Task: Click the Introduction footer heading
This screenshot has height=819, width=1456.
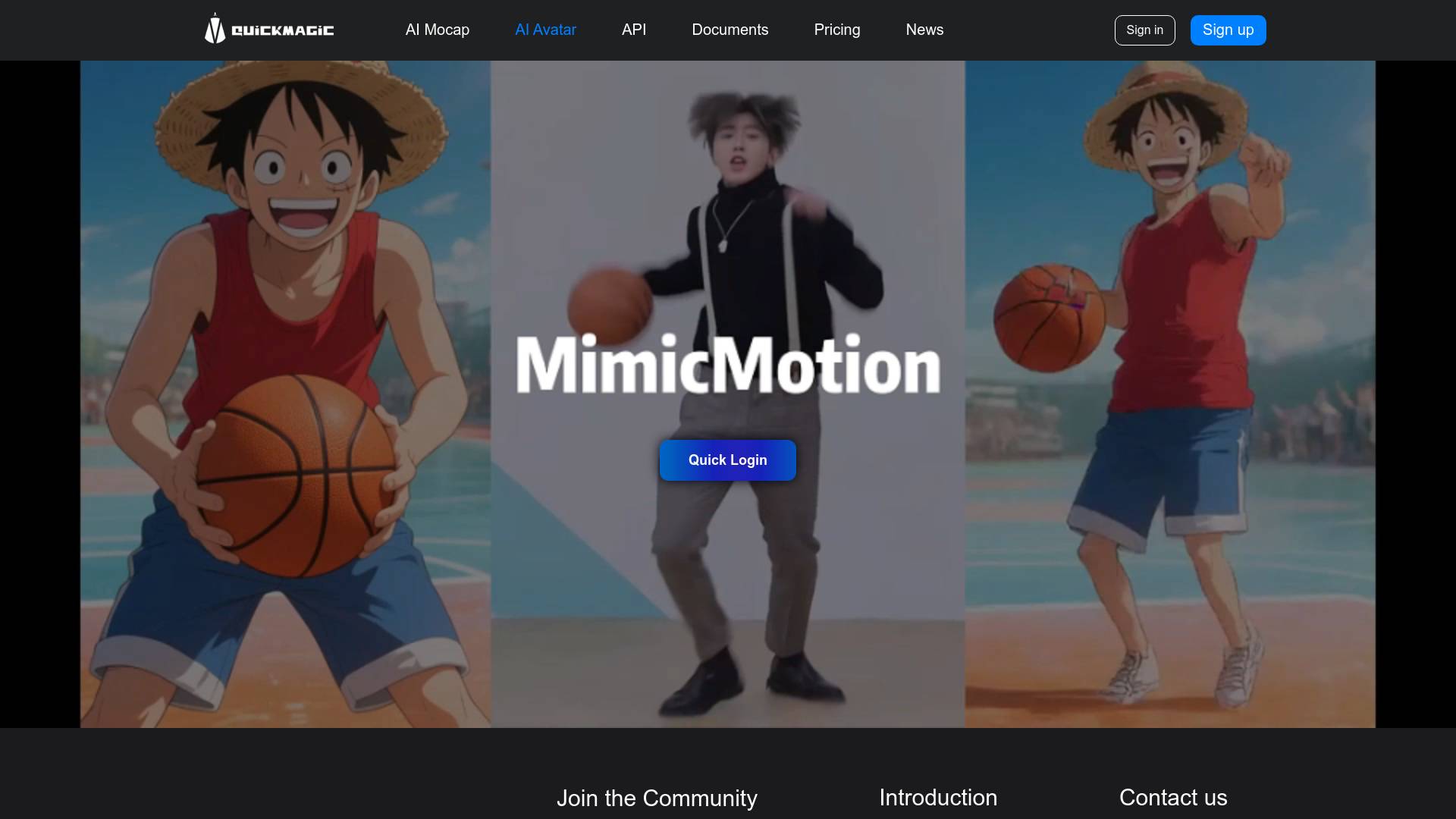Action: (938, 797)
